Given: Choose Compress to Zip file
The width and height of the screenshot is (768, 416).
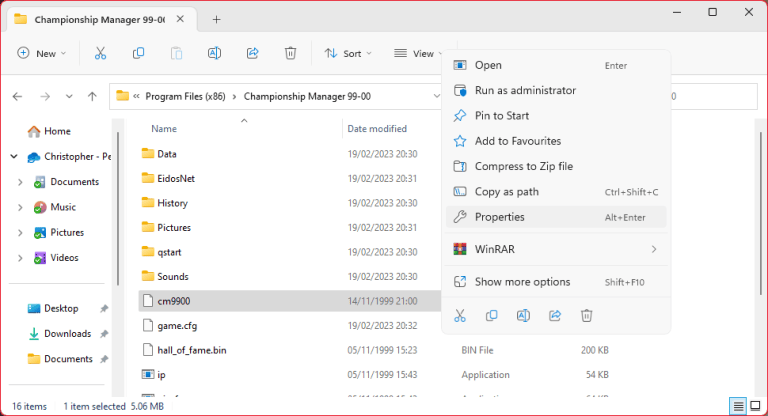Looking at the screenshot, I should [556, 167].
